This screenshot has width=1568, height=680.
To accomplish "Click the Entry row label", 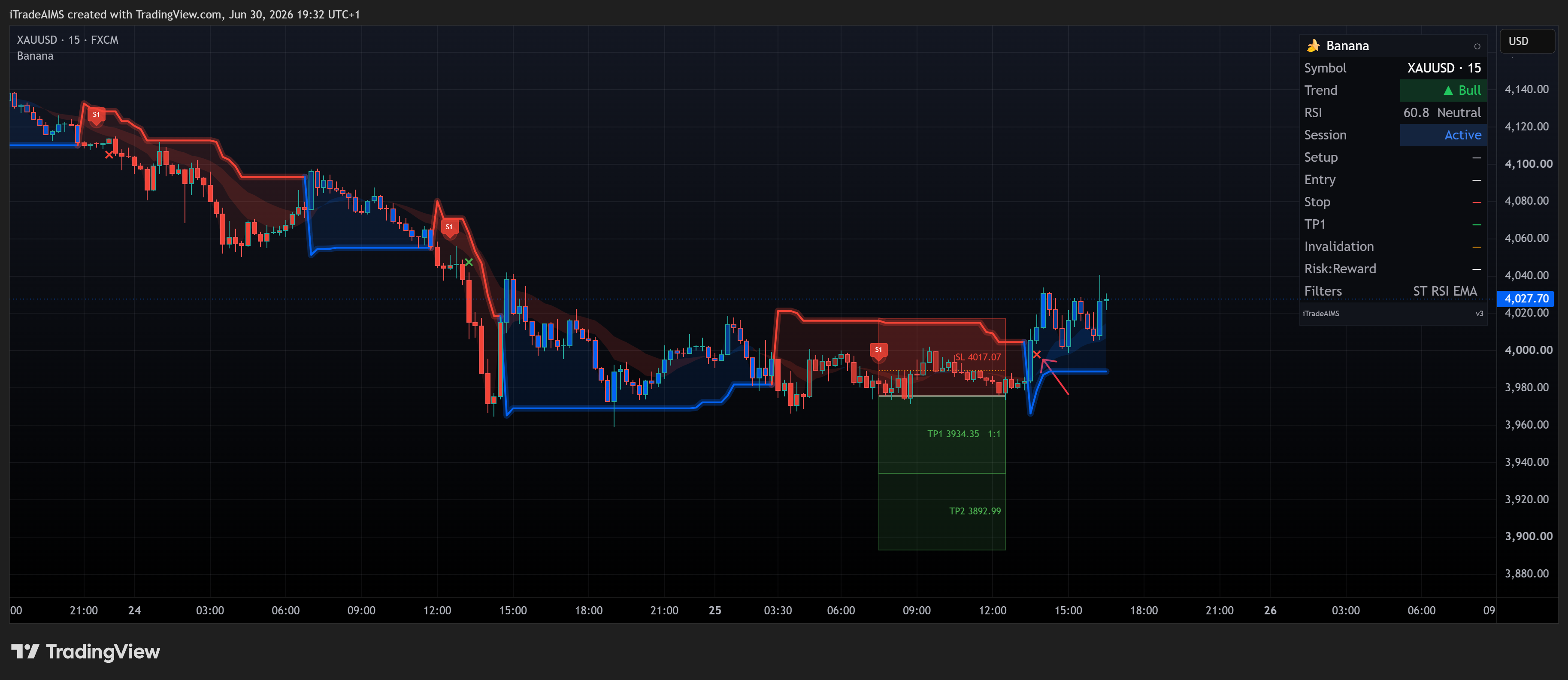I will pyautogui.click(x=1319, y=180).
